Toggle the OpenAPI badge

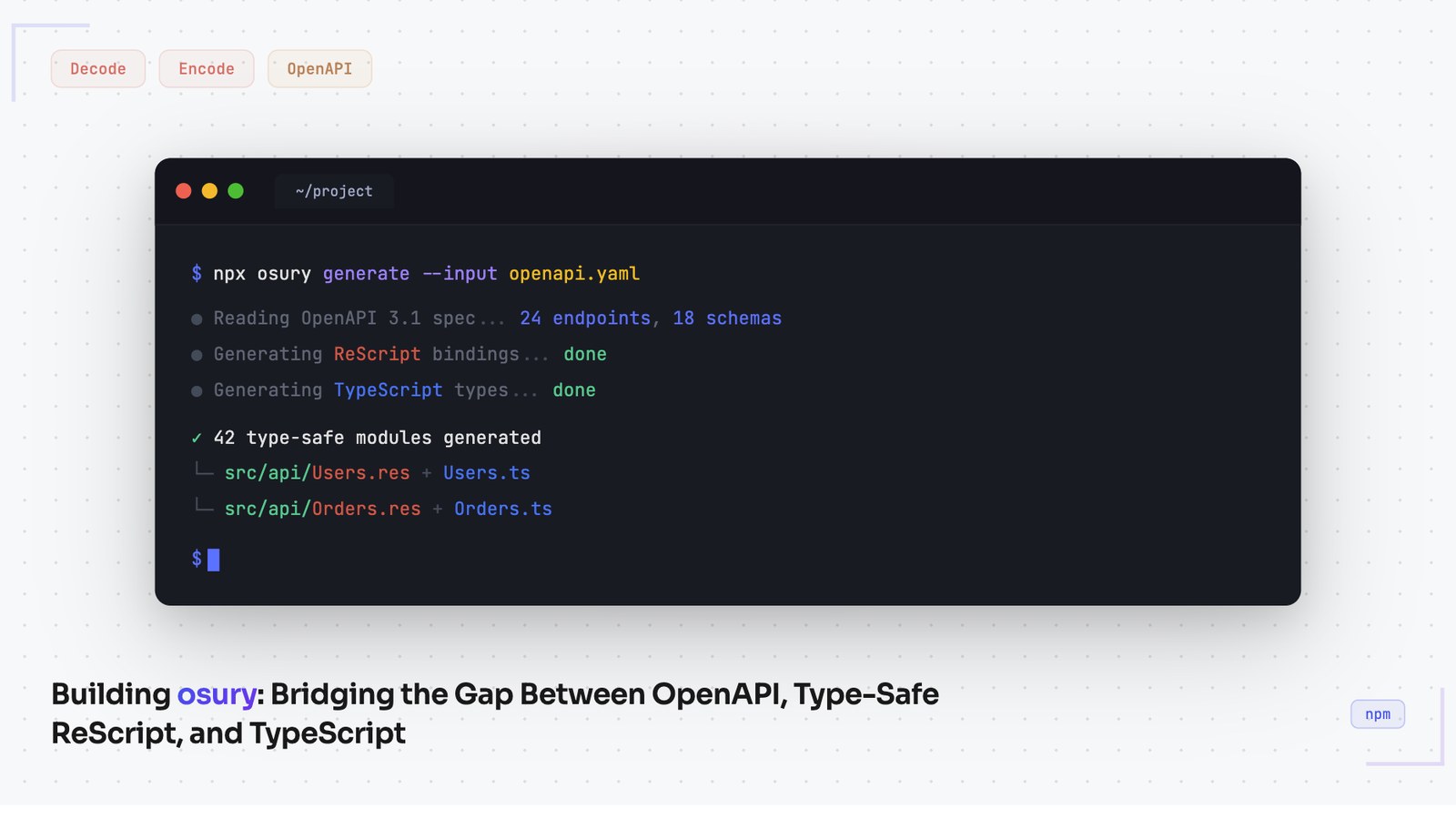coord(319,68)
